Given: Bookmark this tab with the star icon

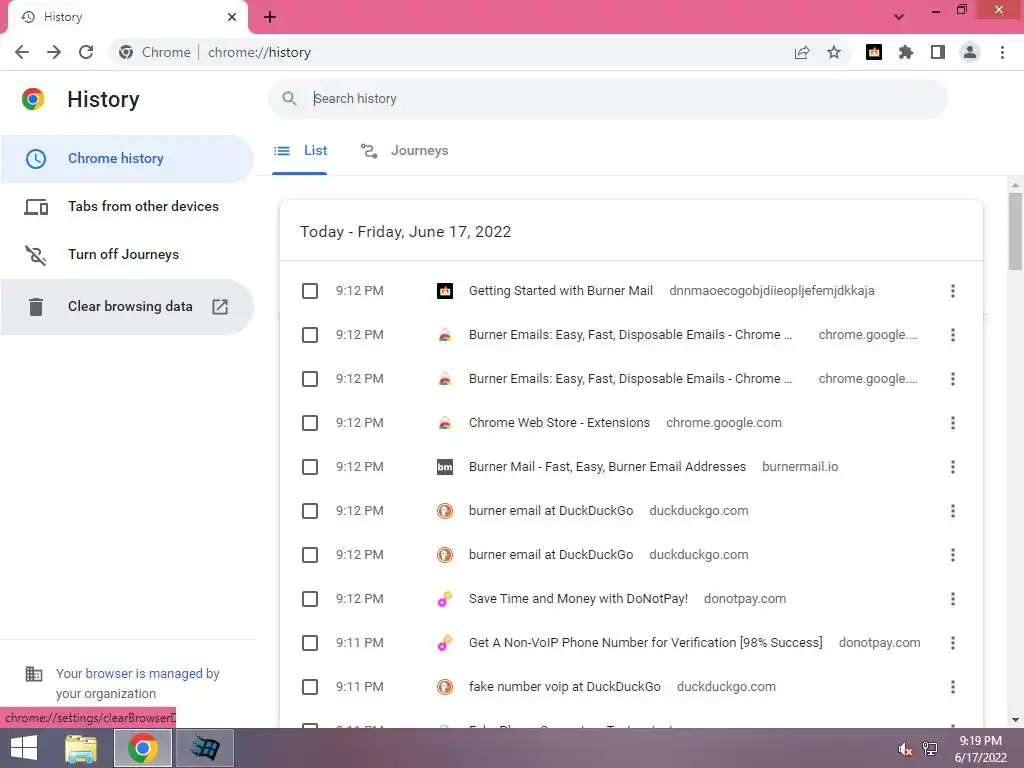Looking at the screenshot, I should click(x=834, y=52).
